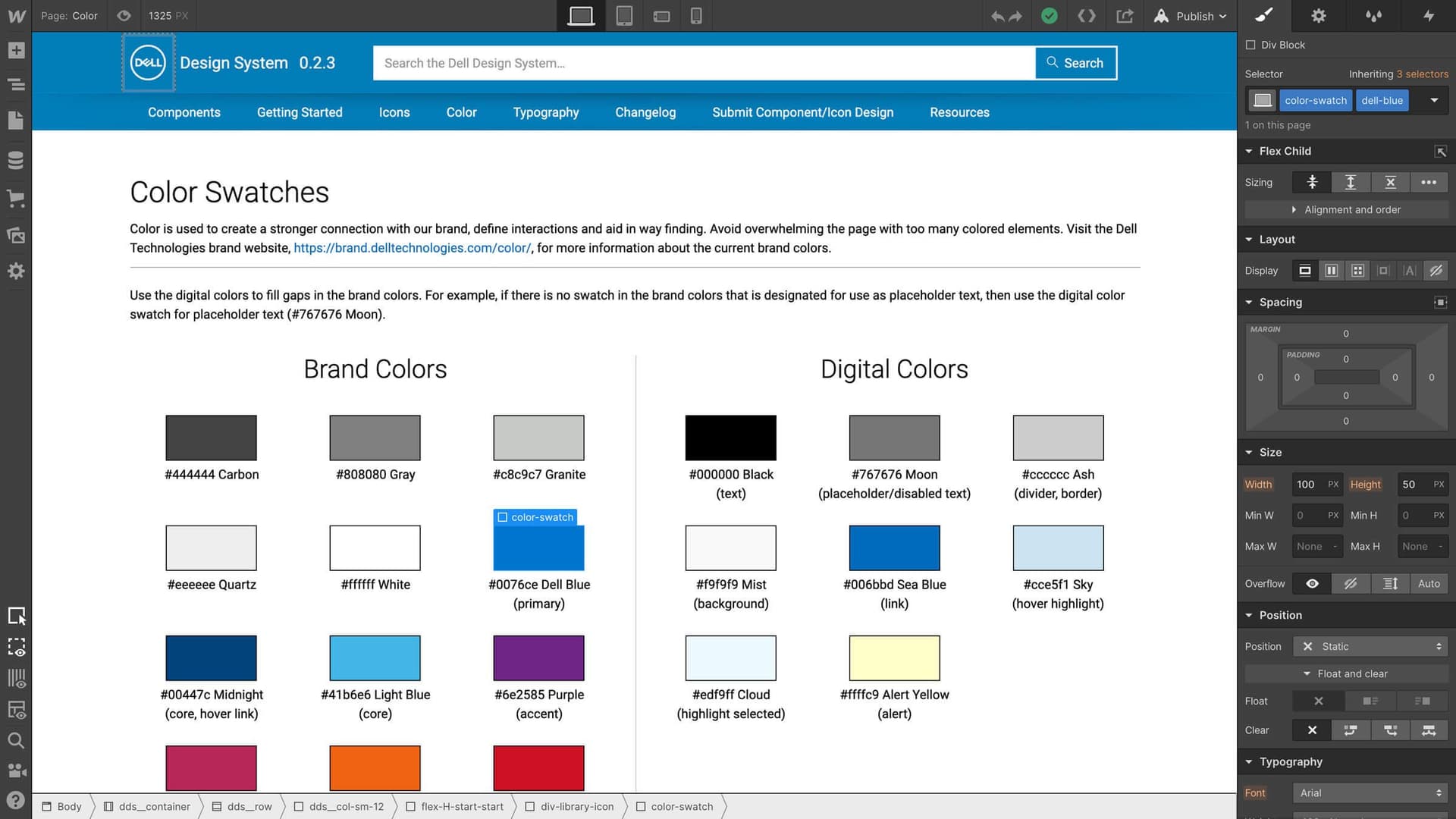Select div-library-icon in breadcrumb bar
This screenshot has height=819, width=1456.
(570, 806)
